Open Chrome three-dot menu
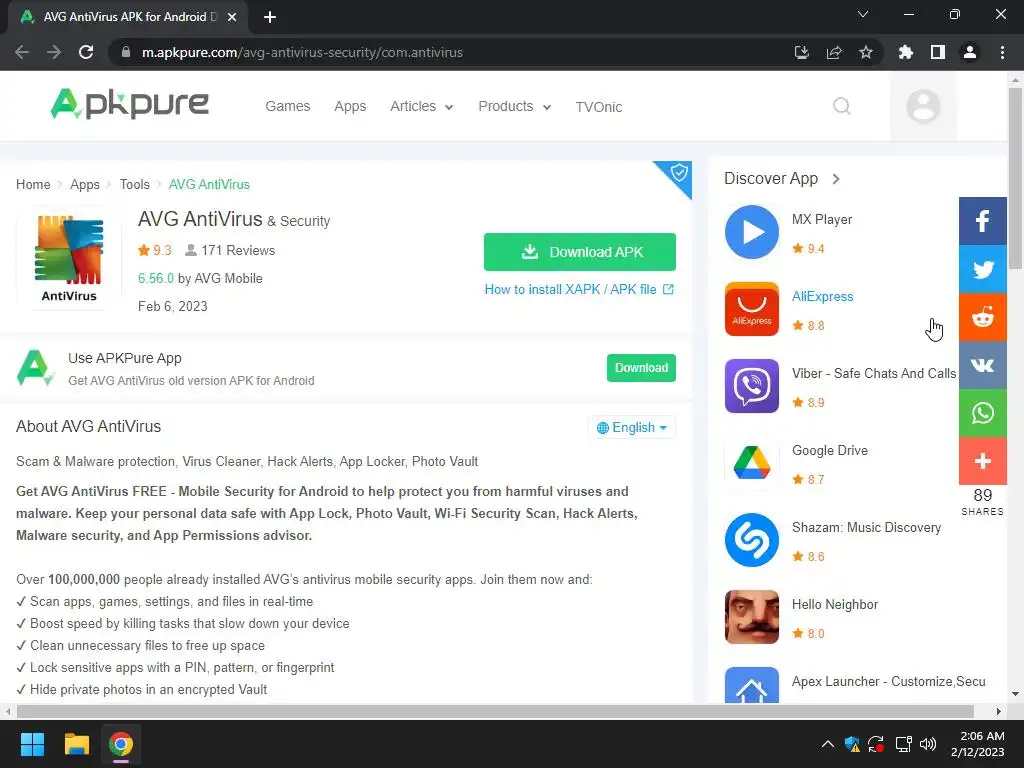Viewport: 1024px width, 768px height. (1002, 52)
